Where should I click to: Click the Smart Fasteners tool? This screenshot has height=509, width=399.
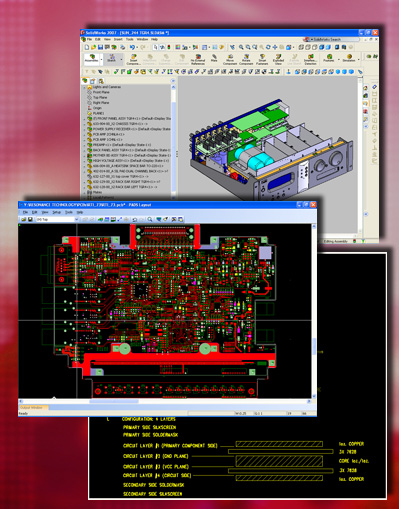coord(262,60)
